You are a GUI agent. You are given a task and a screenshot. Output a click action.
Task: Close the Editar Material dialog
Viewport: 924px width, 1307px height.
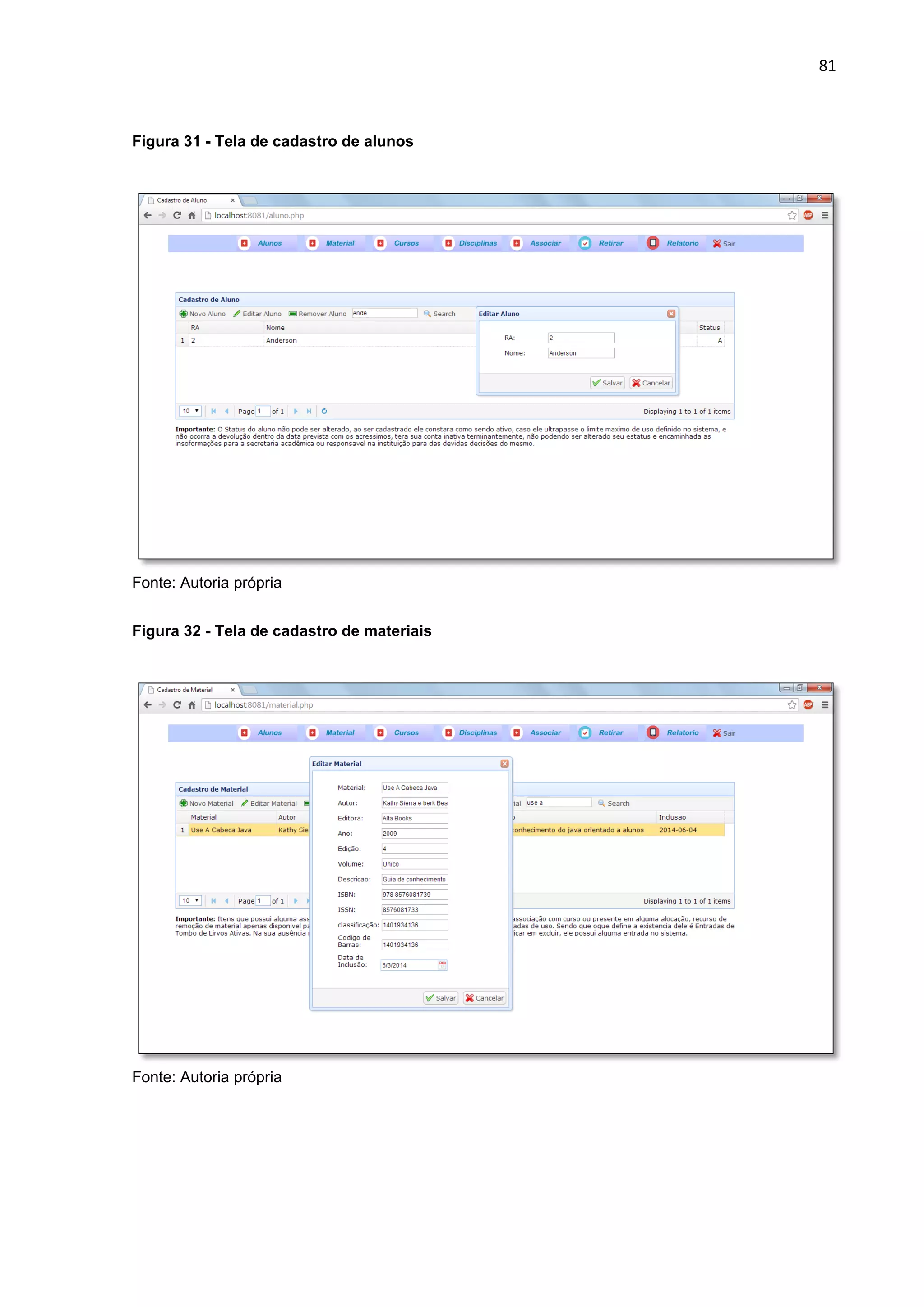504,763
